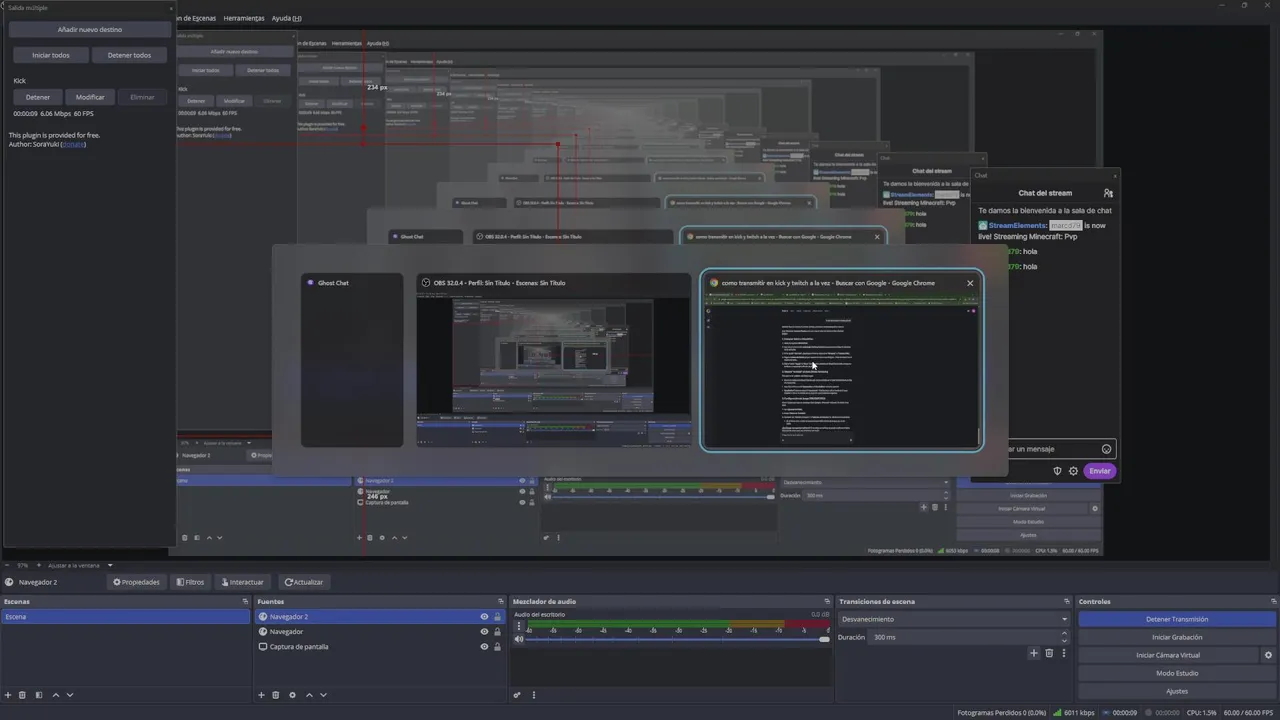This screenshot has height=720, width=1280.
Task: Click Detener todos in Salida múltiple
Action: [x=129, y=55]
